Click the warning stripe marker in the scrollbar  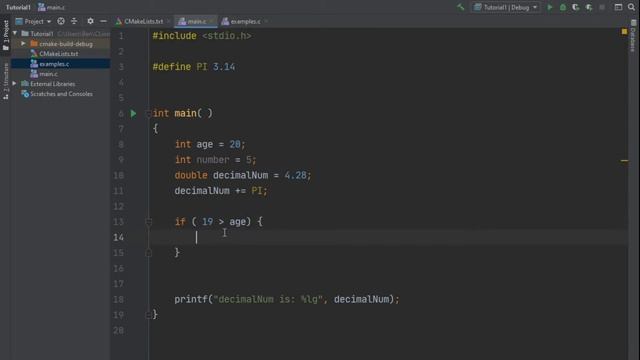point(624,160)
